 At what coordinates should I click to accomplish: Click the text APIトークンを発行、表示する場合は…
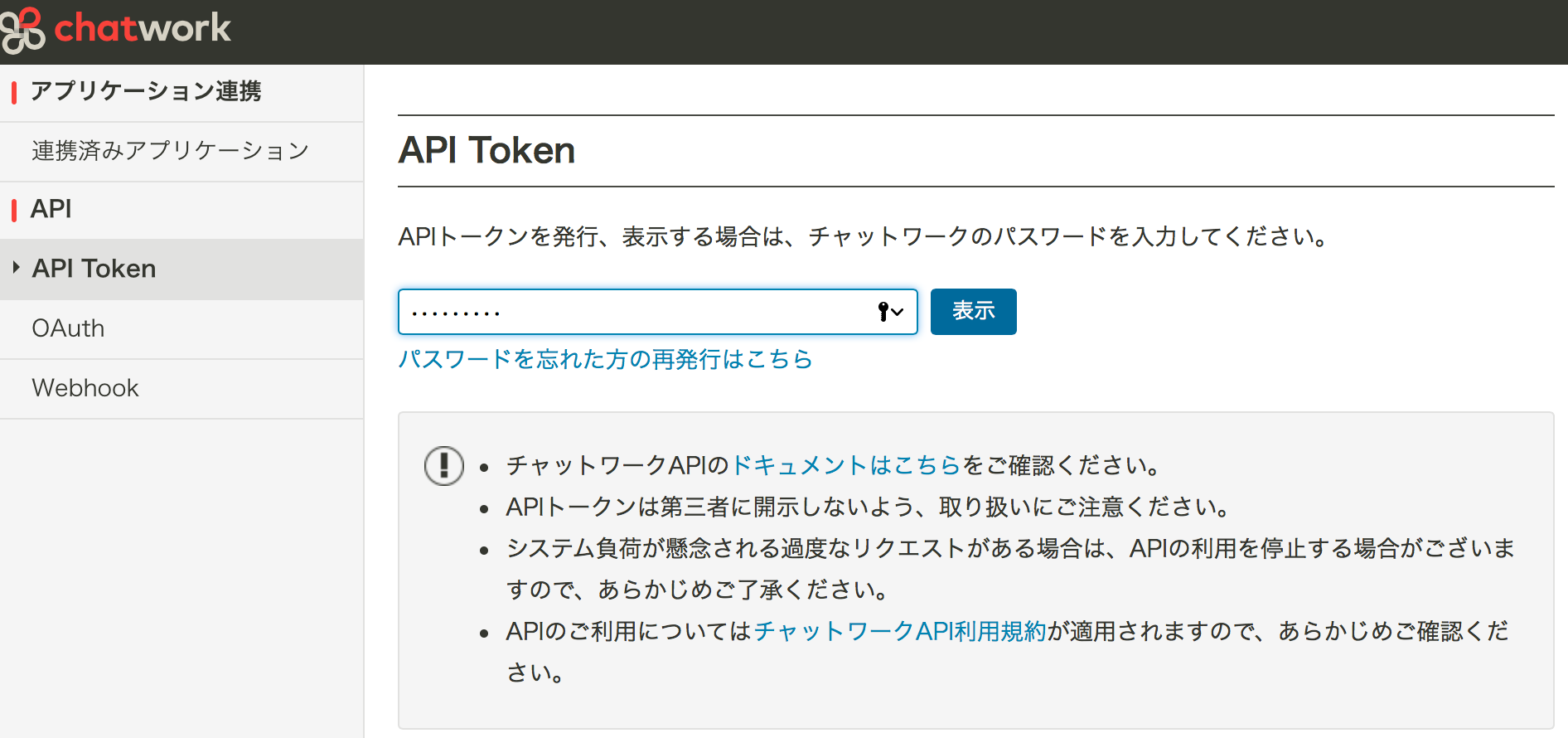(864, 237)
